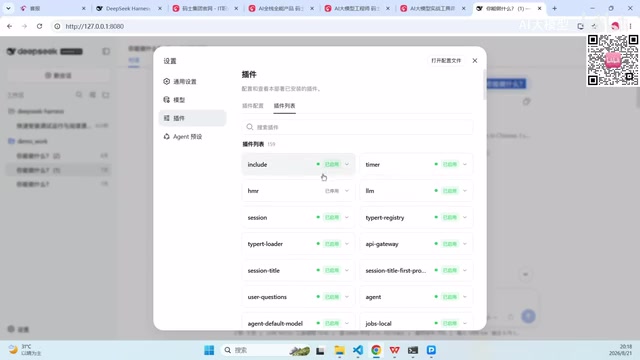Click the browser profile avatar
Viewport: 640px width, 360px height.
615,26
